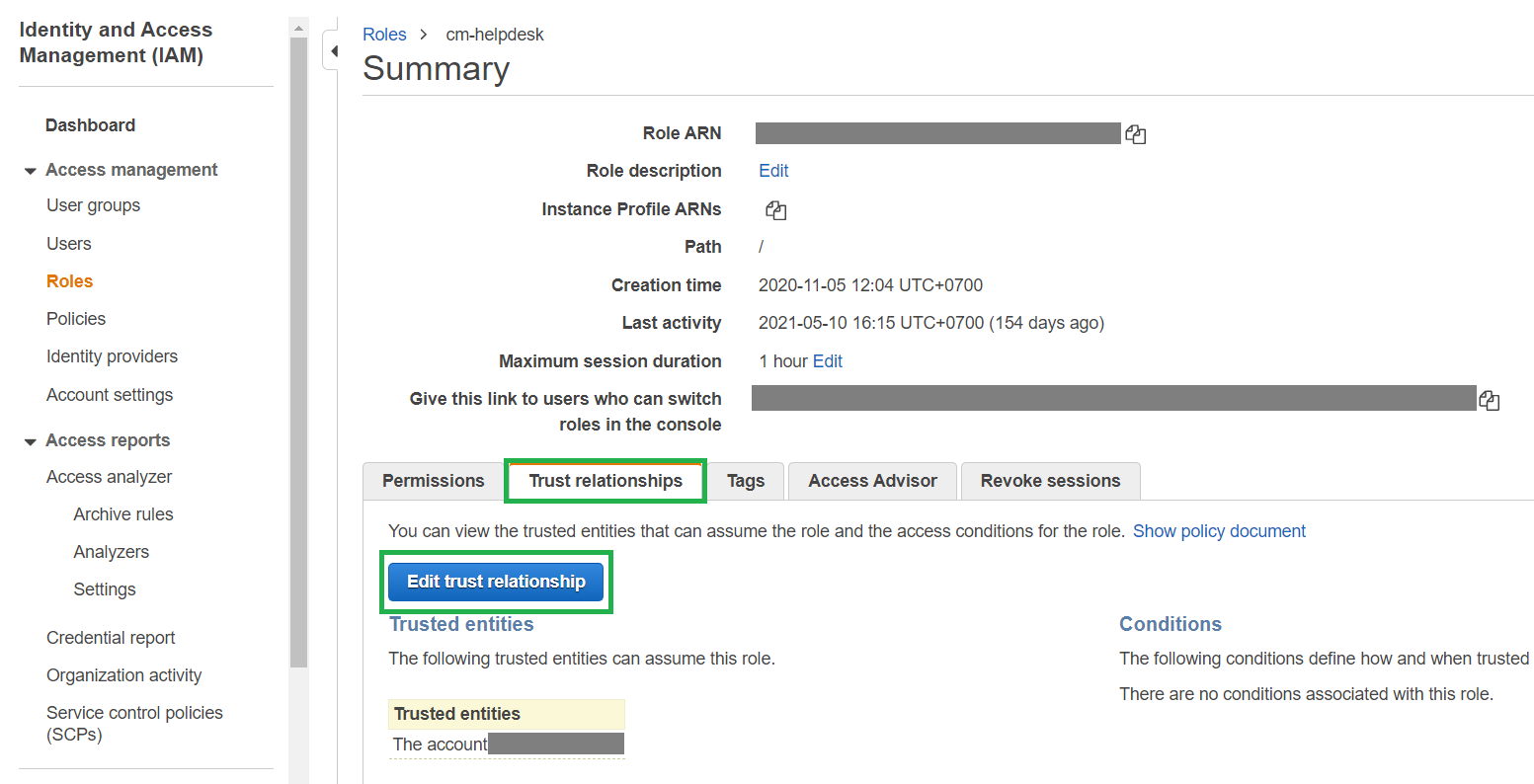Show the trust policy document

(x=1219, y=530)
